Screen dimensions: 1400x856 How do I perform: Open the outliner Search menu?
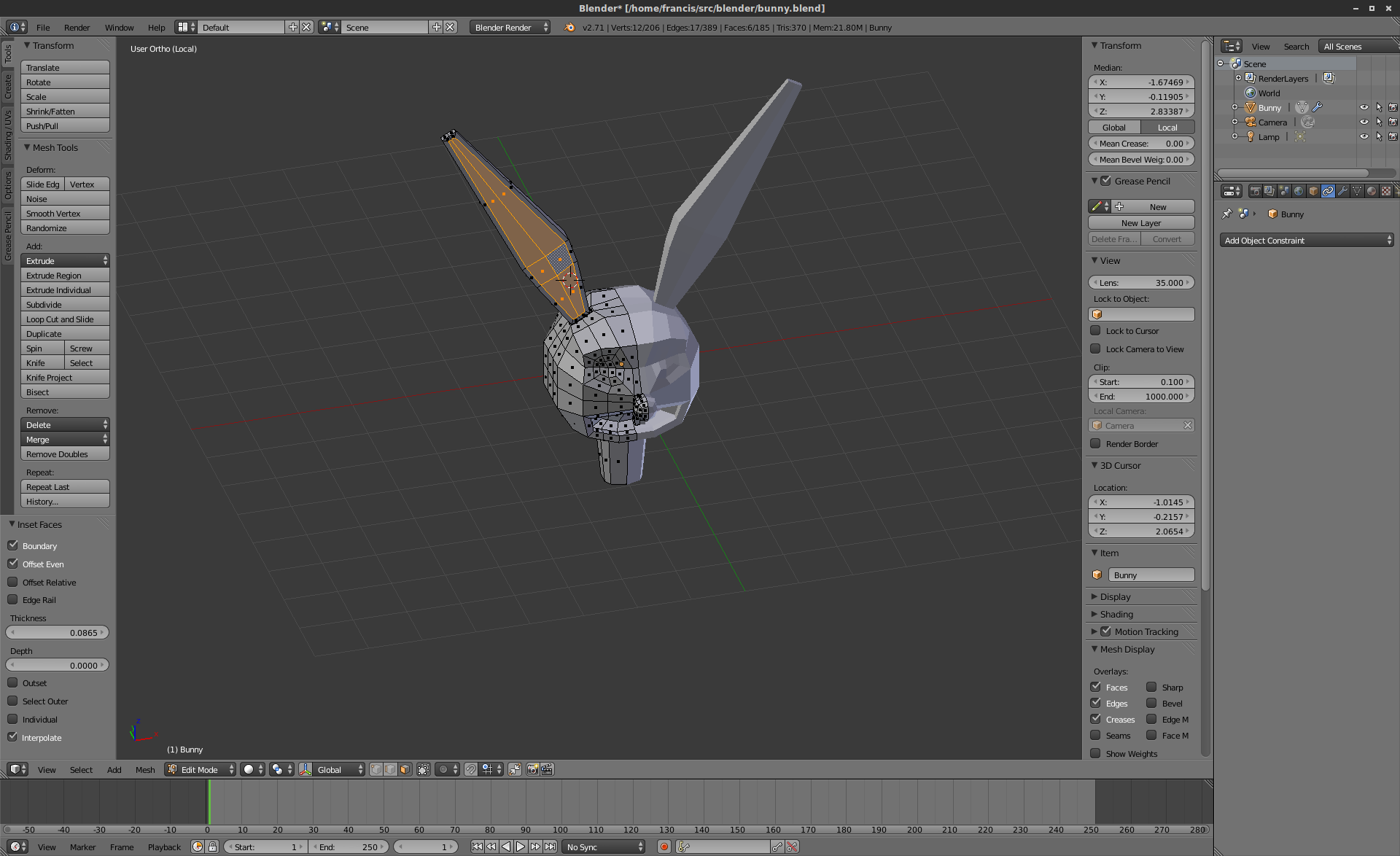pos(1296,46)
